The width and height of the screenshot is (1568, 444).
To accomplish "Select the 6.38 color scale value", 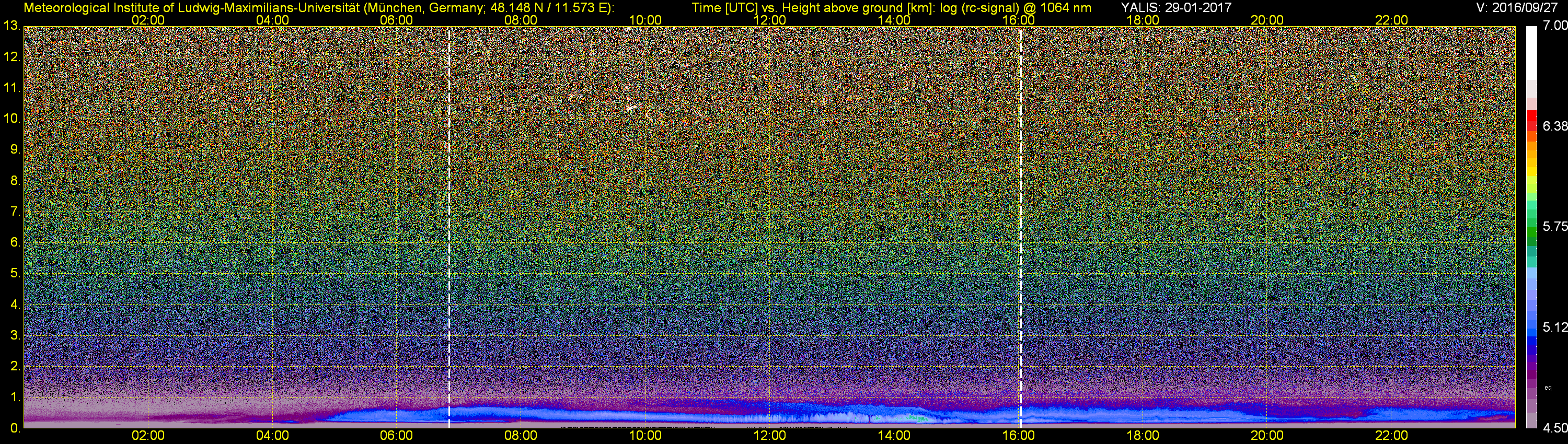I will tap(1555, 126).
